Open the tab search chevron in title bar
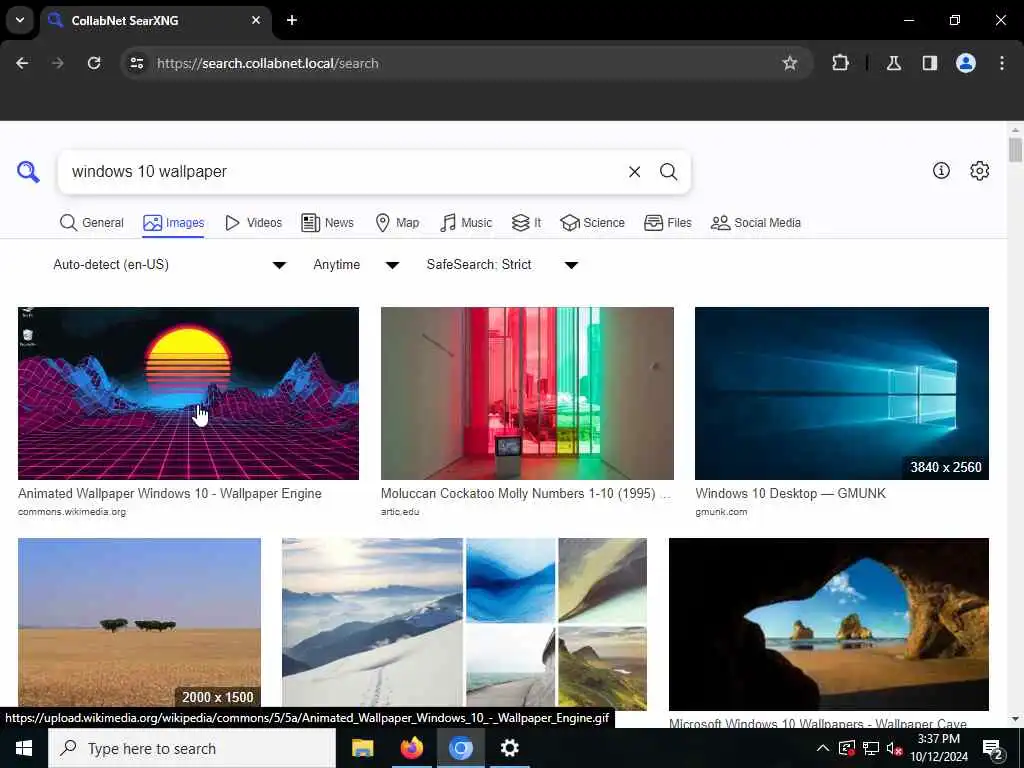Image resolution: width=1024 pixels, height=768 pixels. click(x=20, y=20)
